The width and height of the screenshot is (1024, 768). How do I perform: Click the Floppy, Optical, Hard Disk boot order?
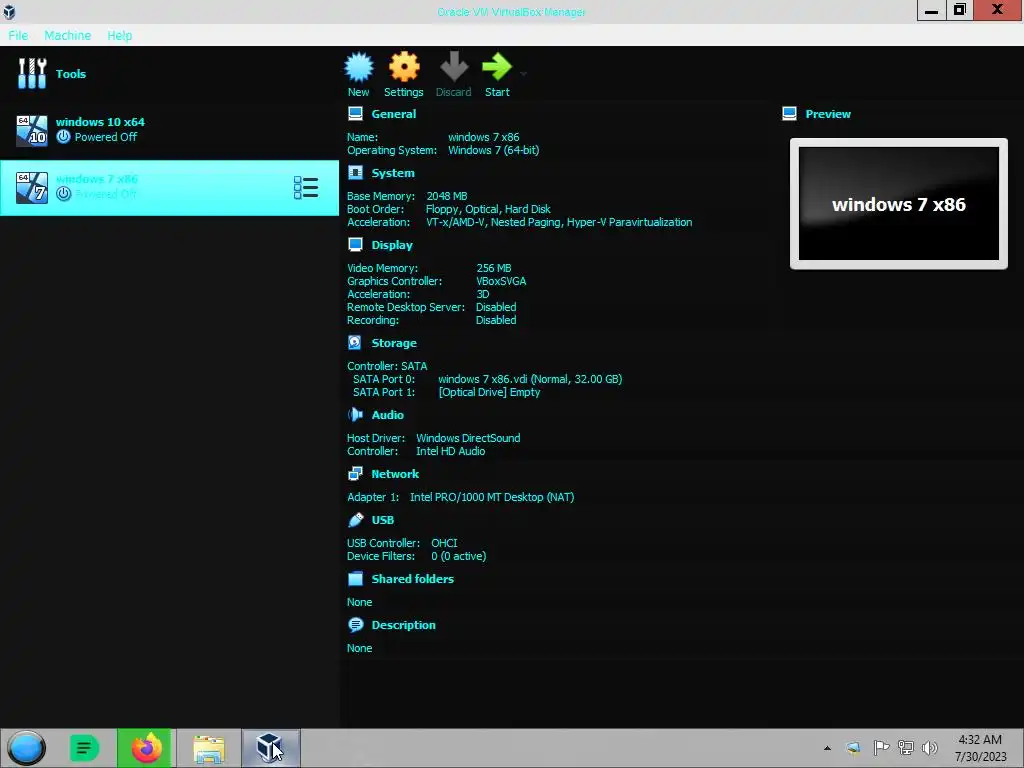[x=488, y=209]
